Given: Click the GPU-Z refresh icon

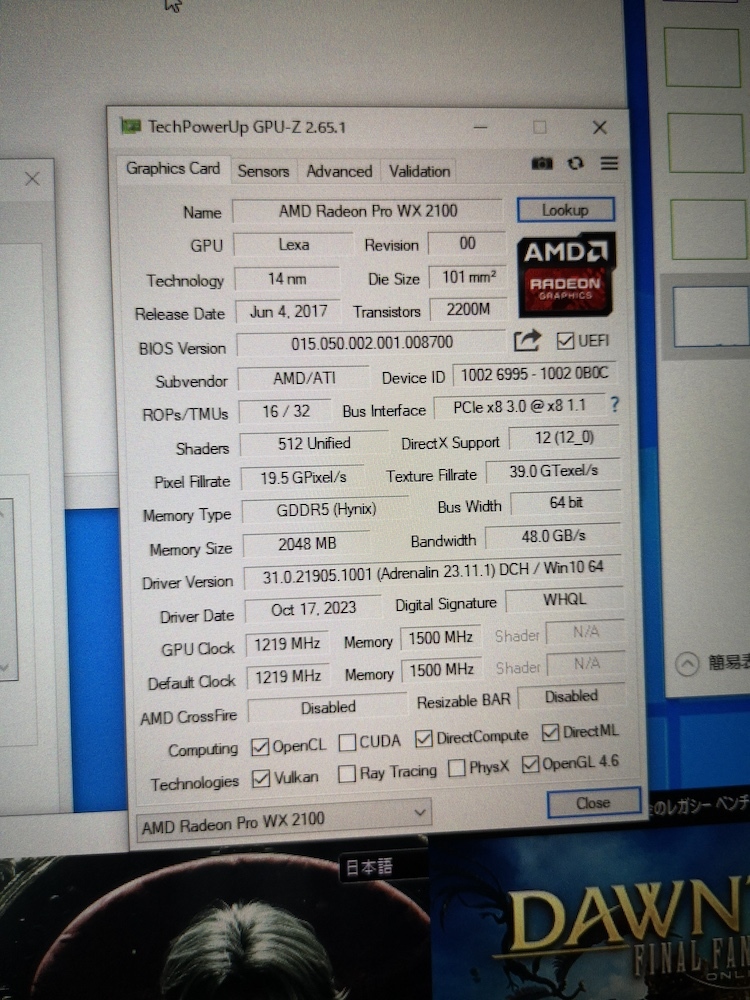Looking at the screenshot, I should pyautogui.click(x=576, y=163).
